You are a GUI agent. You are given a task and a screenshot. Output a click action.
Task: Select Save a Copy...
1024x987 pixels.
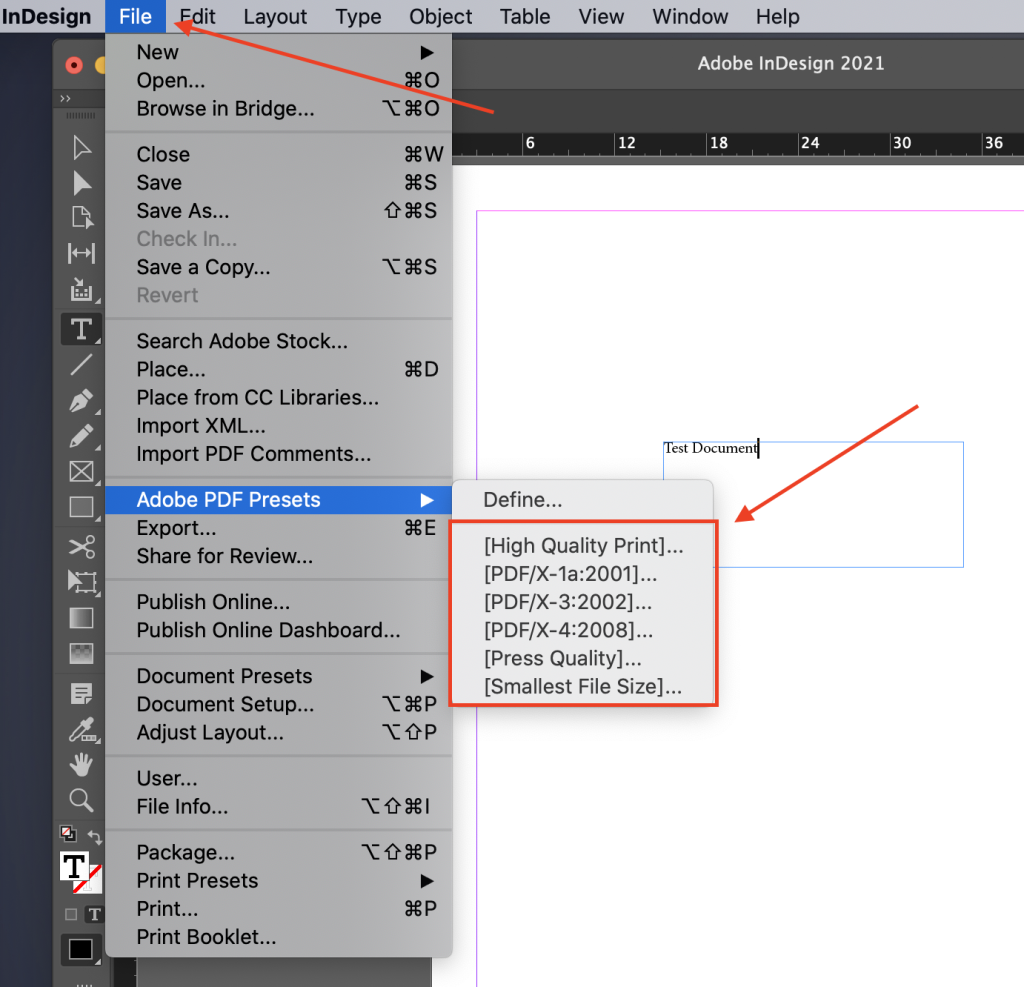(x=279, y=267)
